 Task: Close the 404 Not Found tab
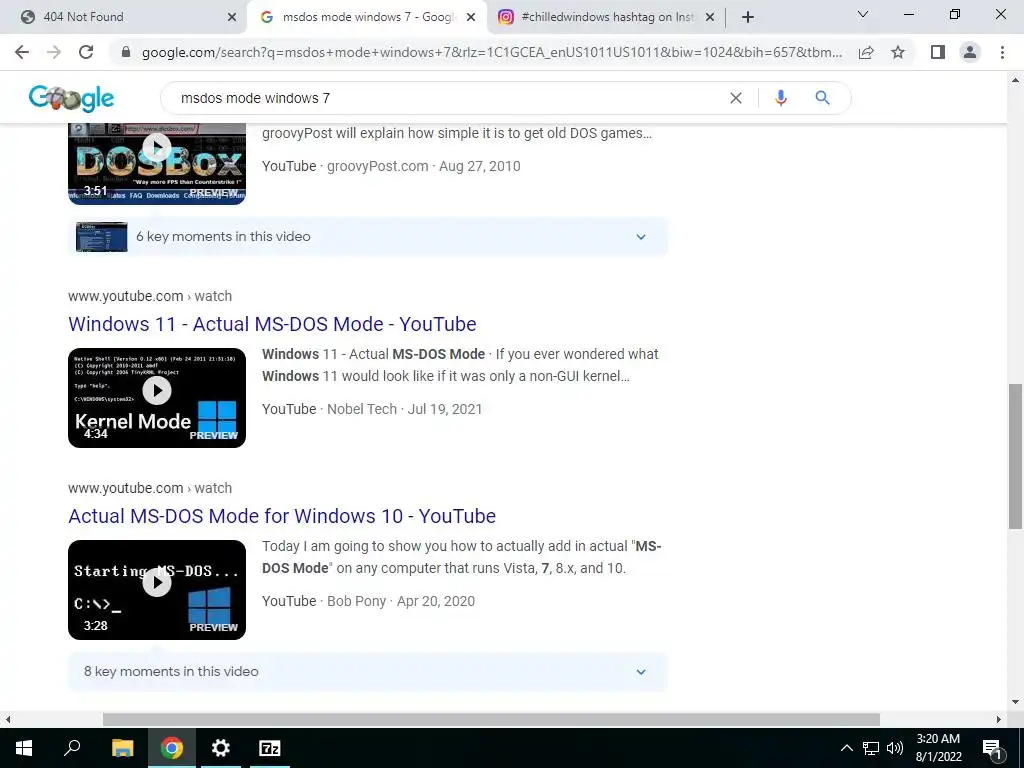pyautogui.click(x=232, y=17)
